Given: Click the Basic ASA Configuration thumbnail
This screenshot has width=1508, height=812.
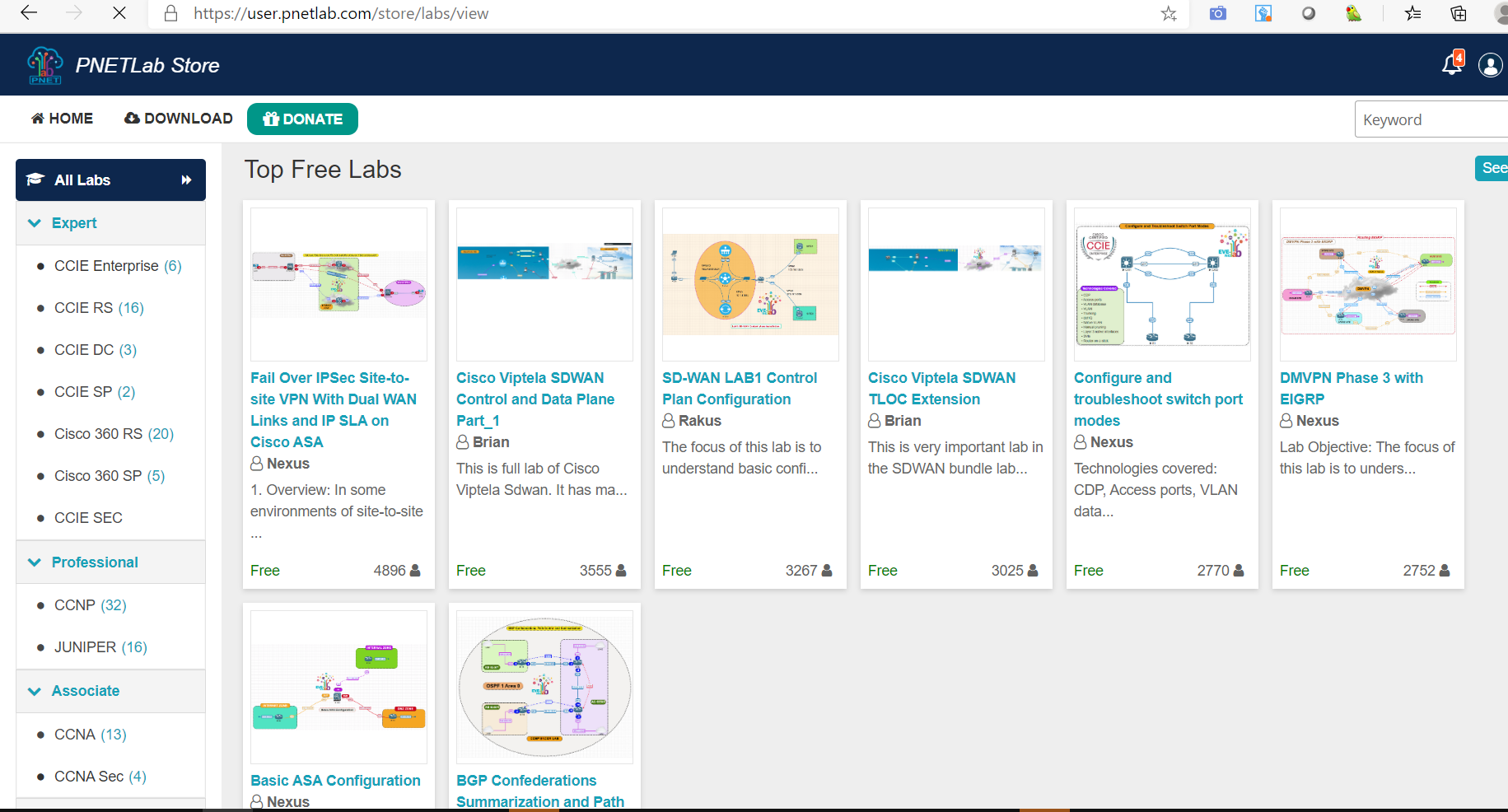Looking at the screenshot, I should 338,688.
